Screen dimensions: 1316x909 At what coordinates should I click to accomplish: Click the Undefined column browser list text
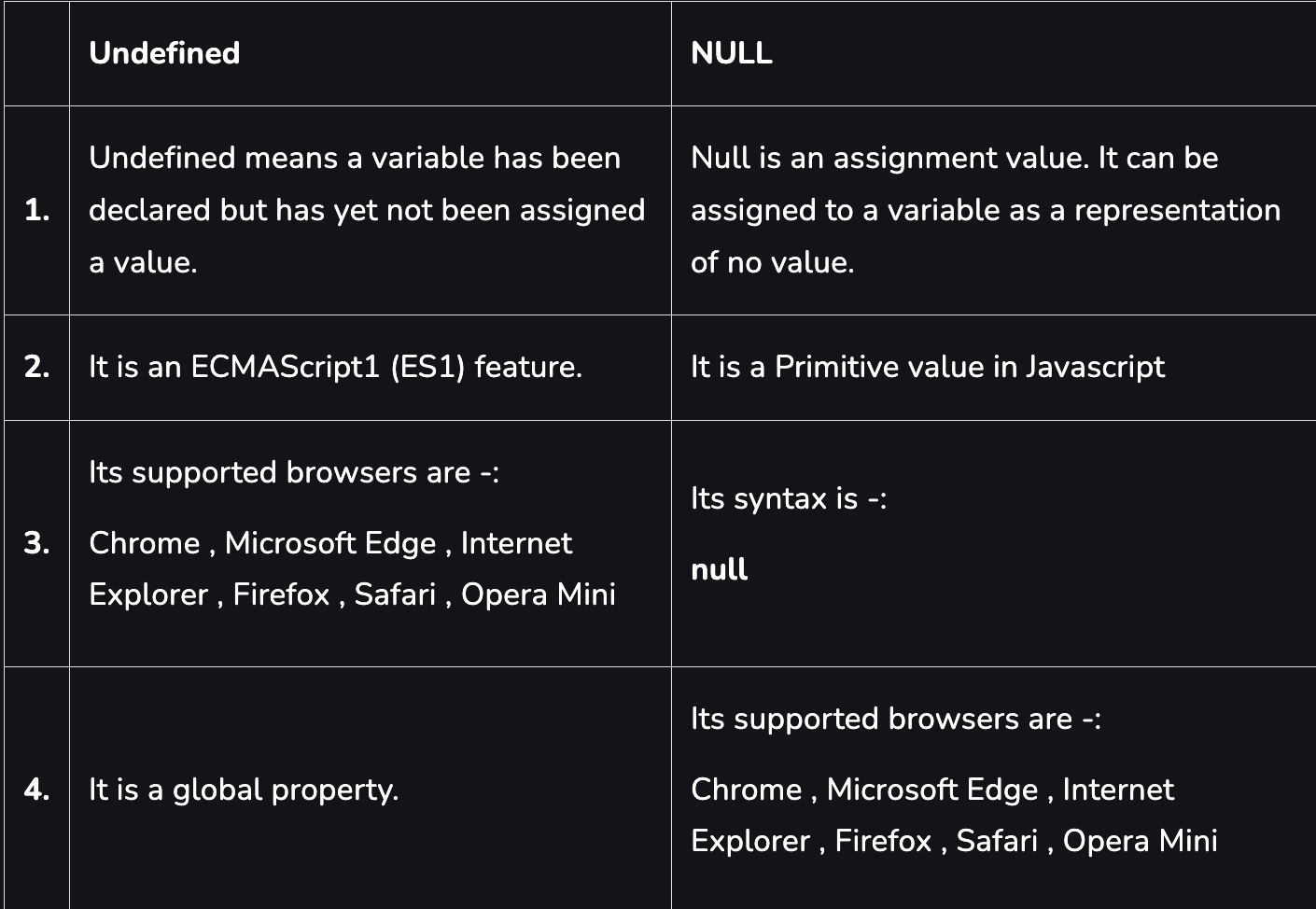(352, 568)
